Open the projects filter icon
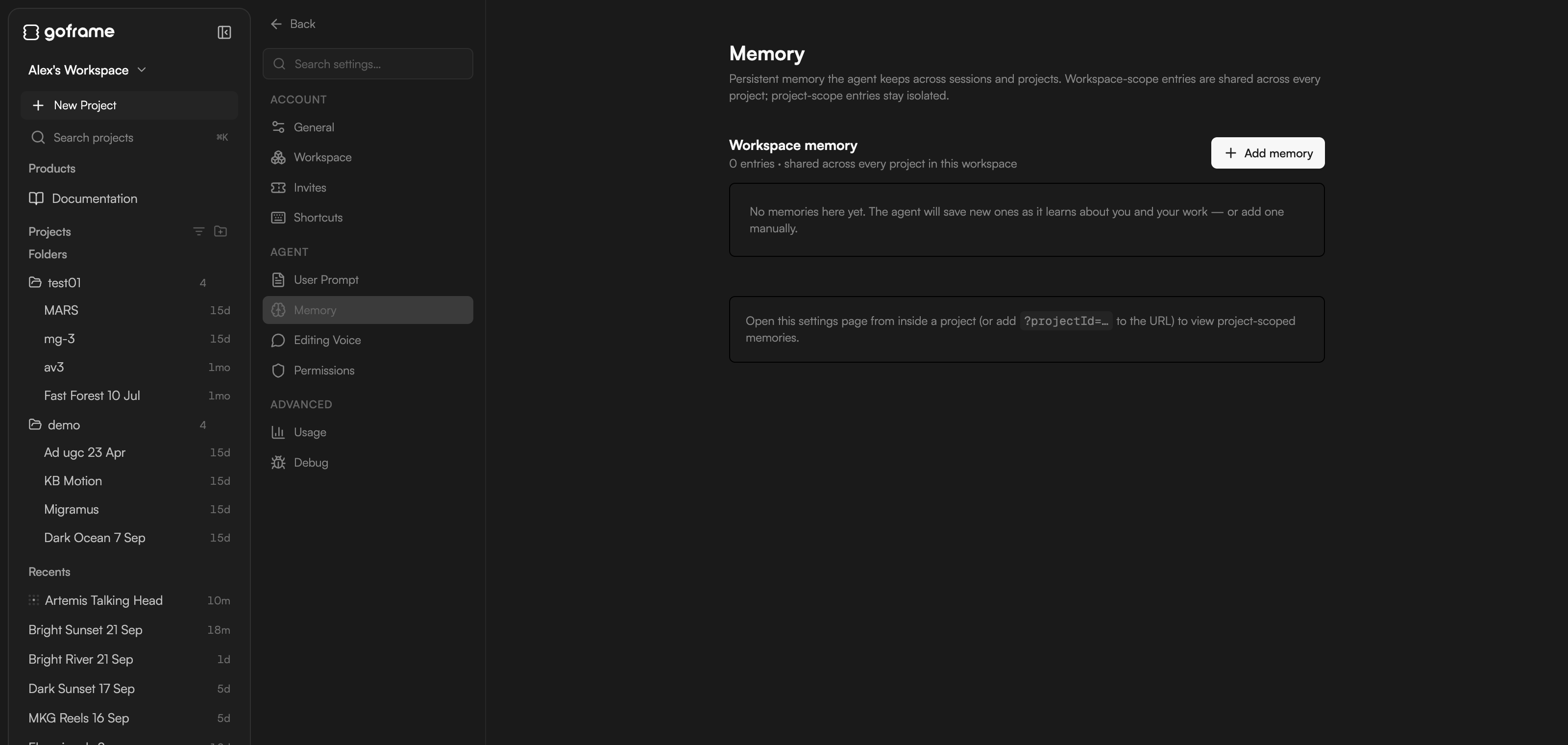This screenshot has height=745, width=1568. pos(198,231)
